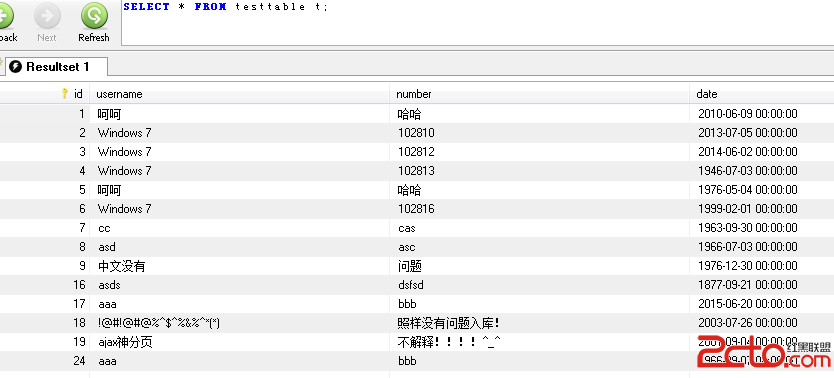Select the cell ajax神分页
This screenshot has width=834, height=378.
239,342
